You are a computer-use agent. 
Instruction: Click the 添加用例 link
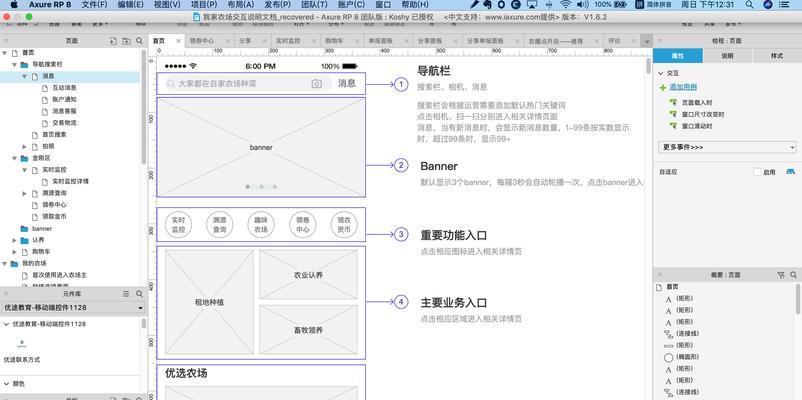tap(684, 87)
